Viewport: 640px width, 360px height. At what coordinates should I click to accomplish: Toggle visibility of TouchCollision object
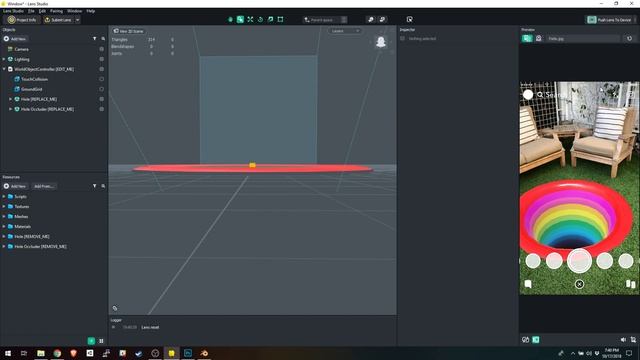[102, 79]
